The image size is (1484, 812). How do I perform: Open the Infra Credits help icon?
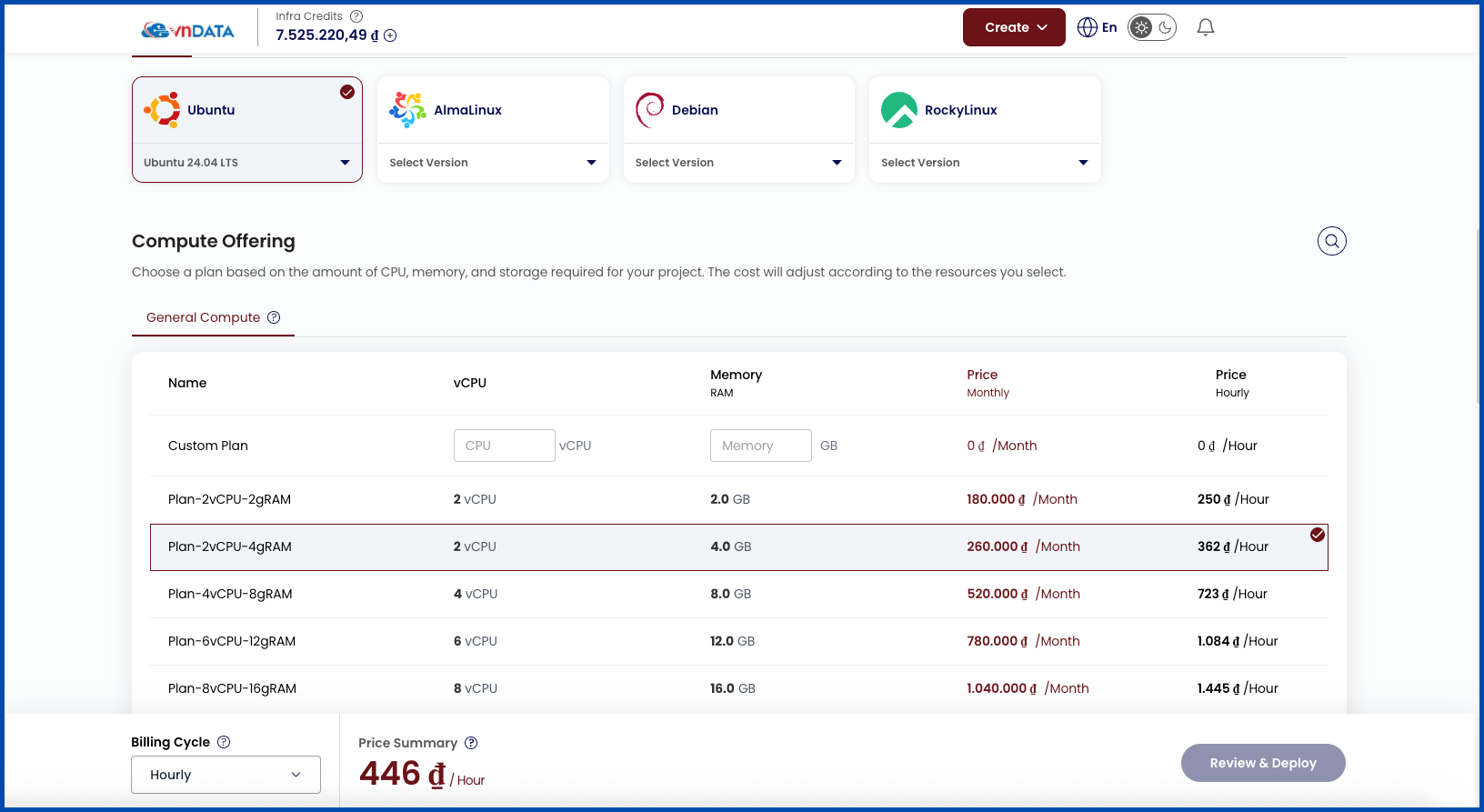click(x=356, y=16)
